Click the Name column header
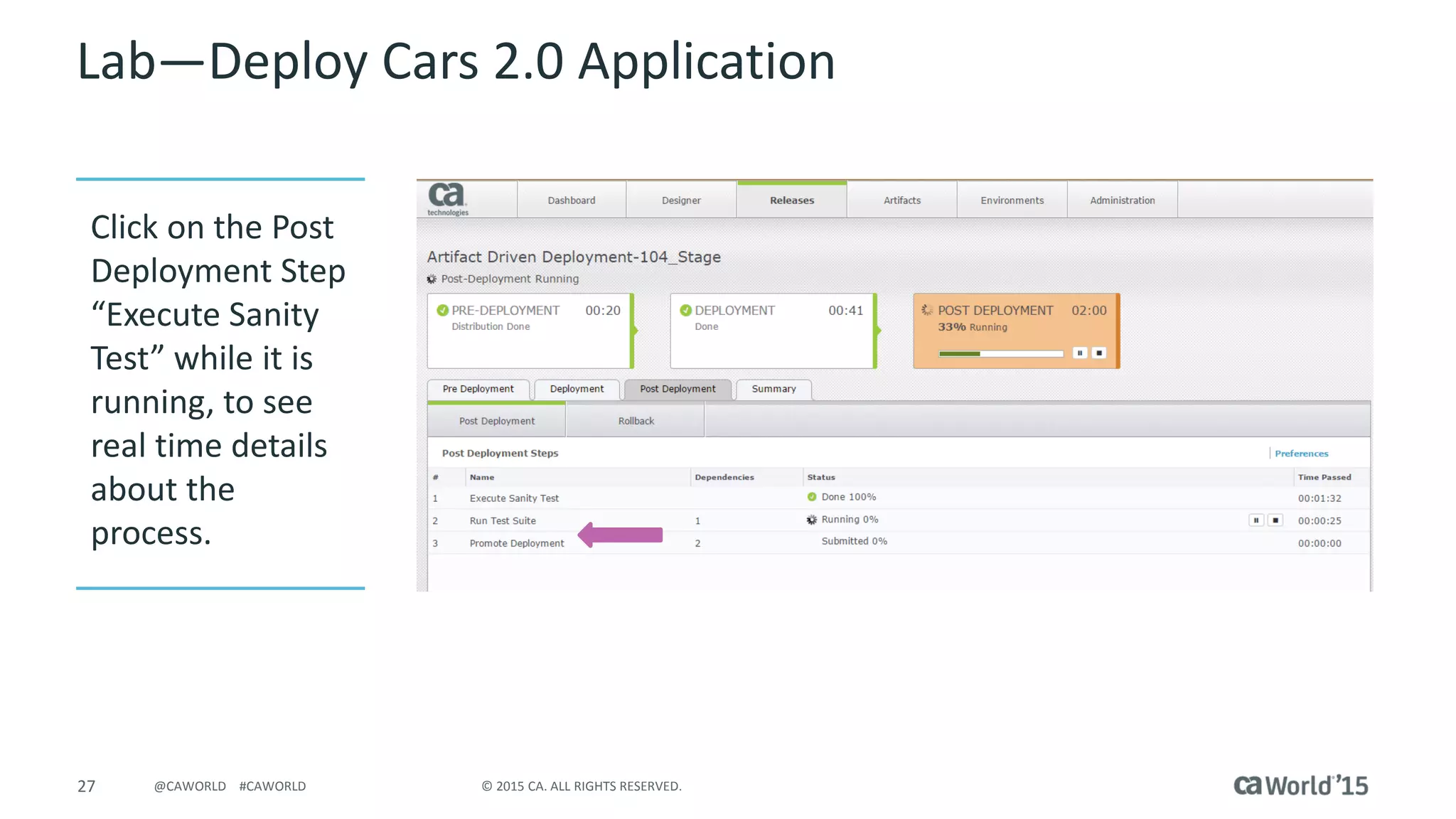This screenshot has width=1456, height=819. point(482,477)
